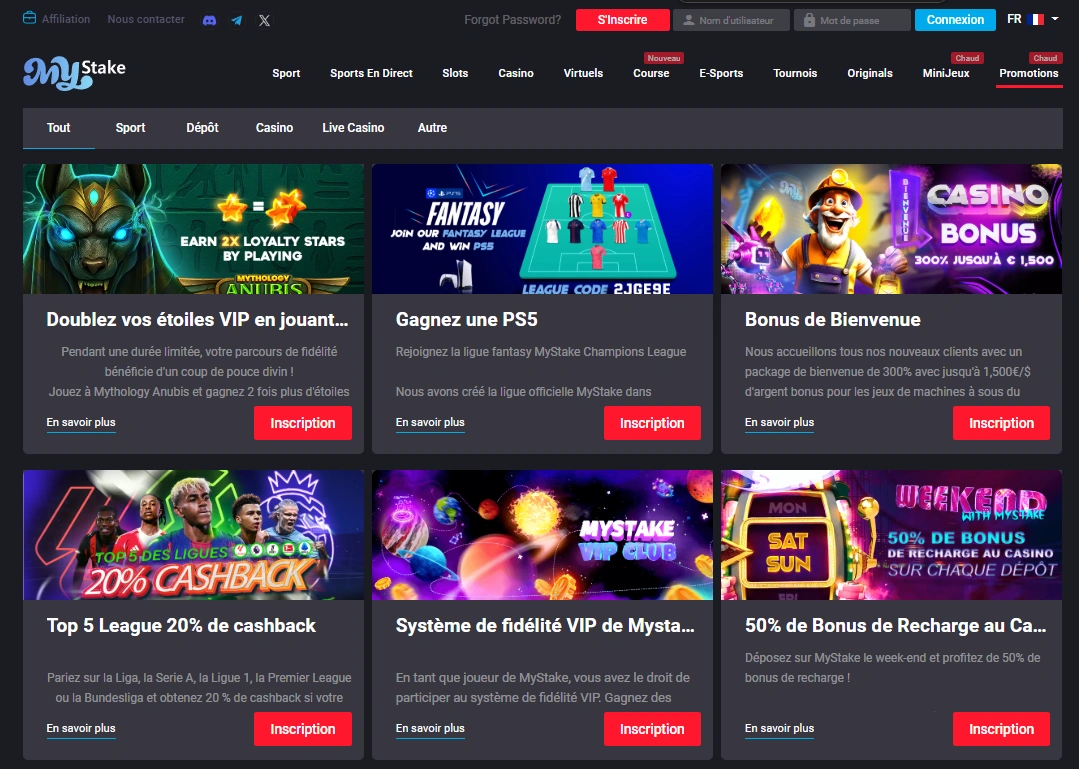This screenshot has height=769, width=1079.
Task: Open the MiniJeux menu item
Action: coord(946,73)
